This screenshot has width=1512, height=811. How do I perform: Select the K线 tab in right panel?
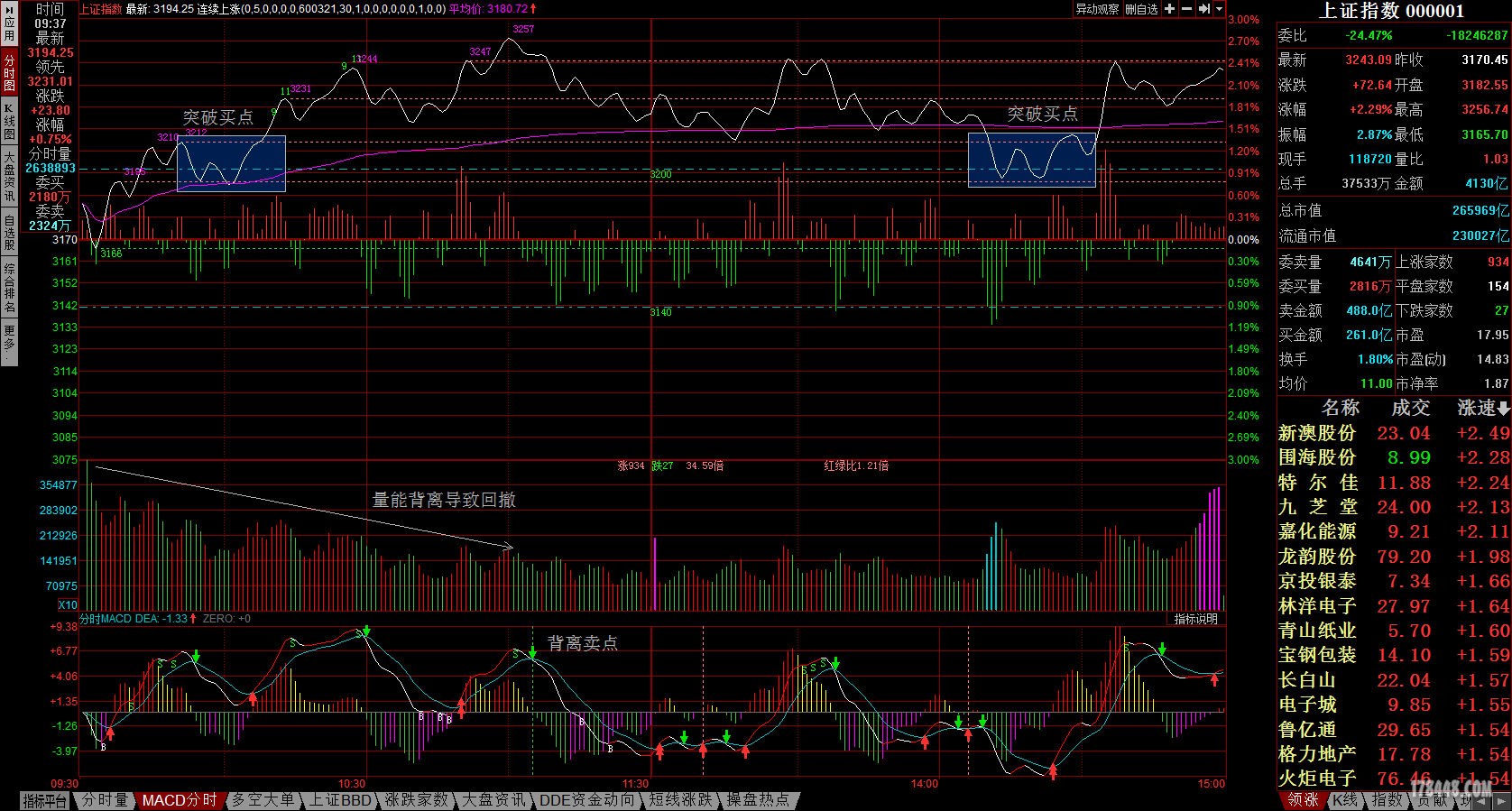pyautogui.click(x=1345, y=800)
